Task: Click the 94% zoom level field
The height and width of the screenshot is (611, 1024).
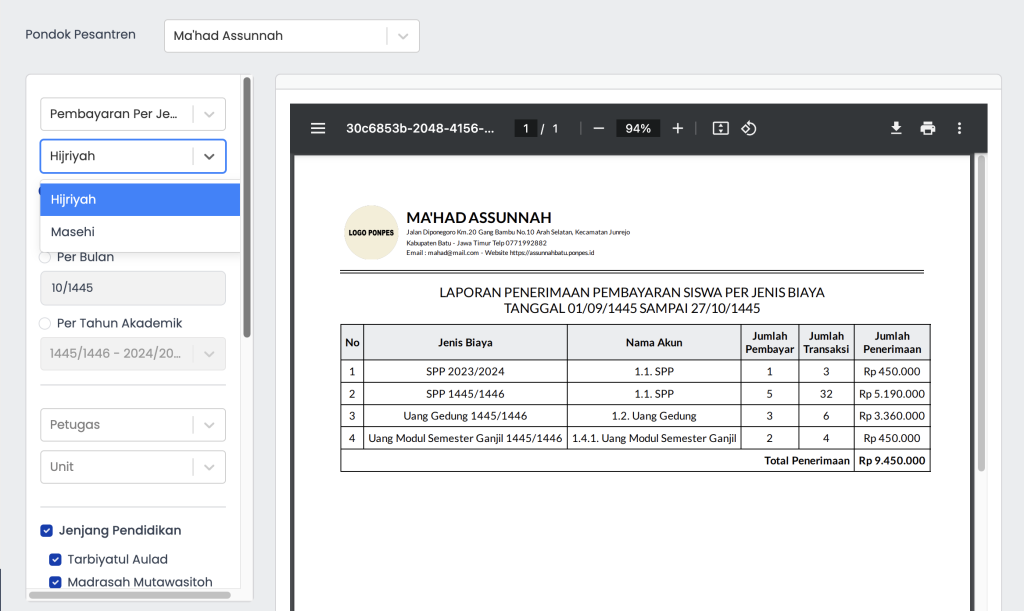Action: [638, 129]
